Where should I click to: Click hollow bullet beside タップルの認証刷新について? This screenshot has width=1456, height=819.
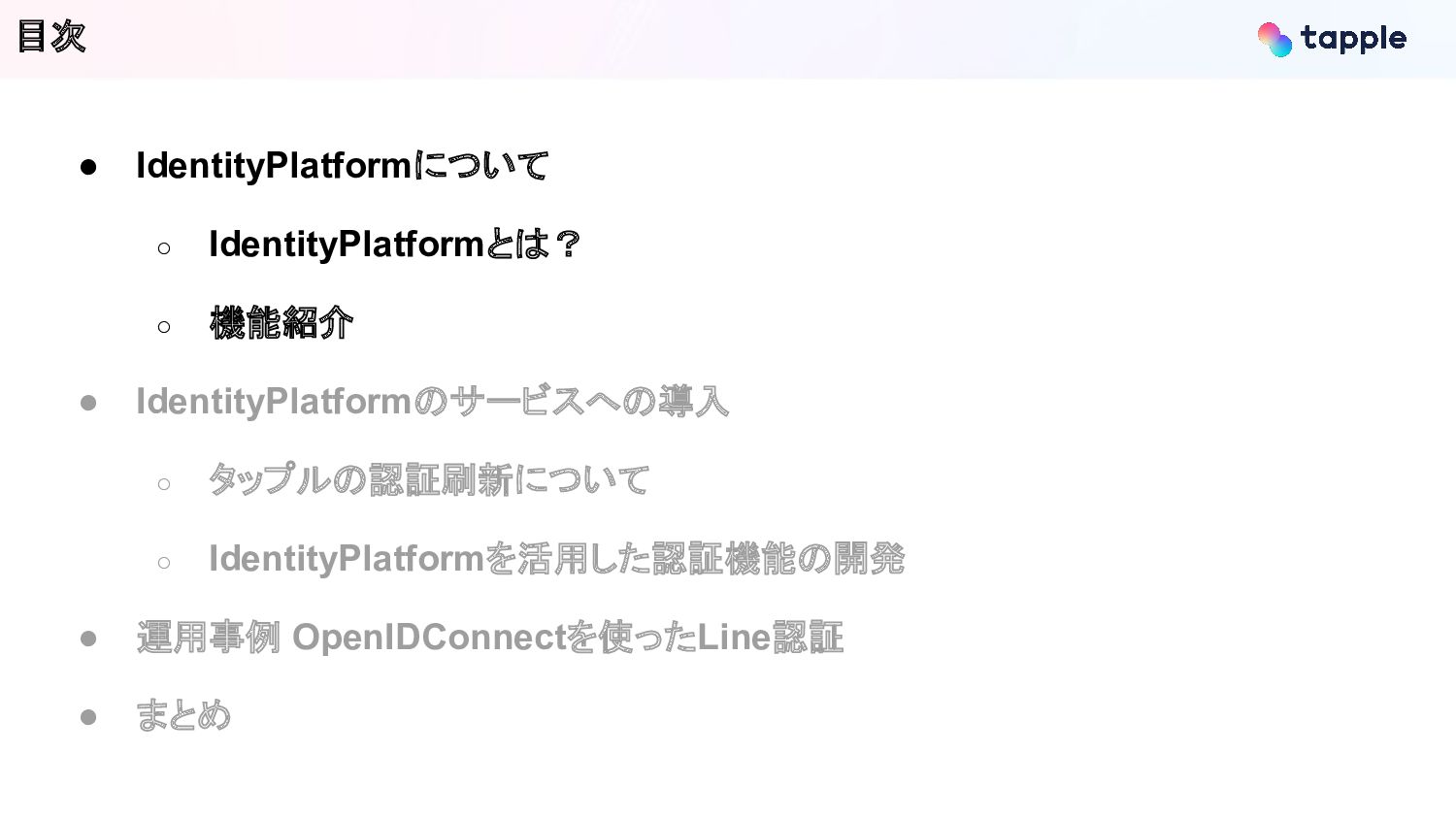point(164,484)
